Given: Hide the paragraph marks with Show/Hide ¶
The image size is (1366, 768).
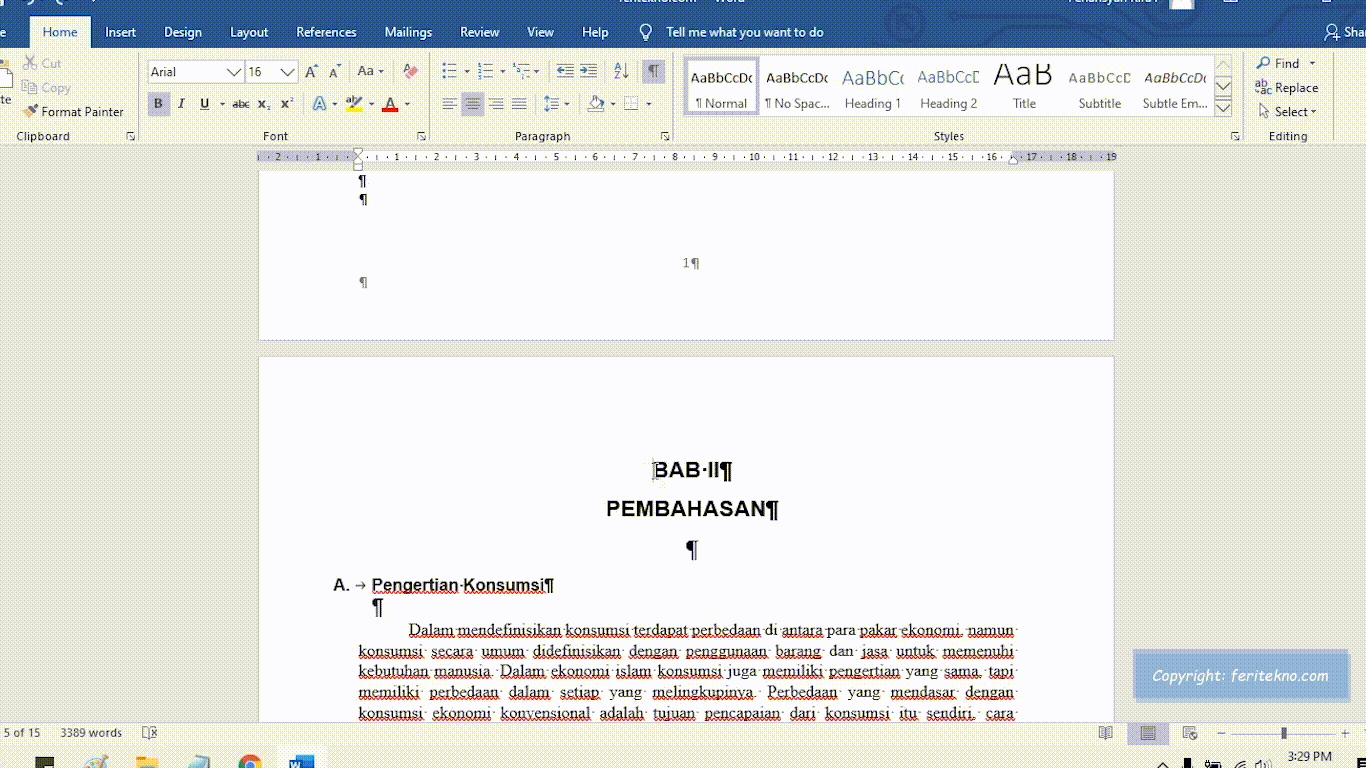Looking at the screenshot, I should click(x=653, y=72).
